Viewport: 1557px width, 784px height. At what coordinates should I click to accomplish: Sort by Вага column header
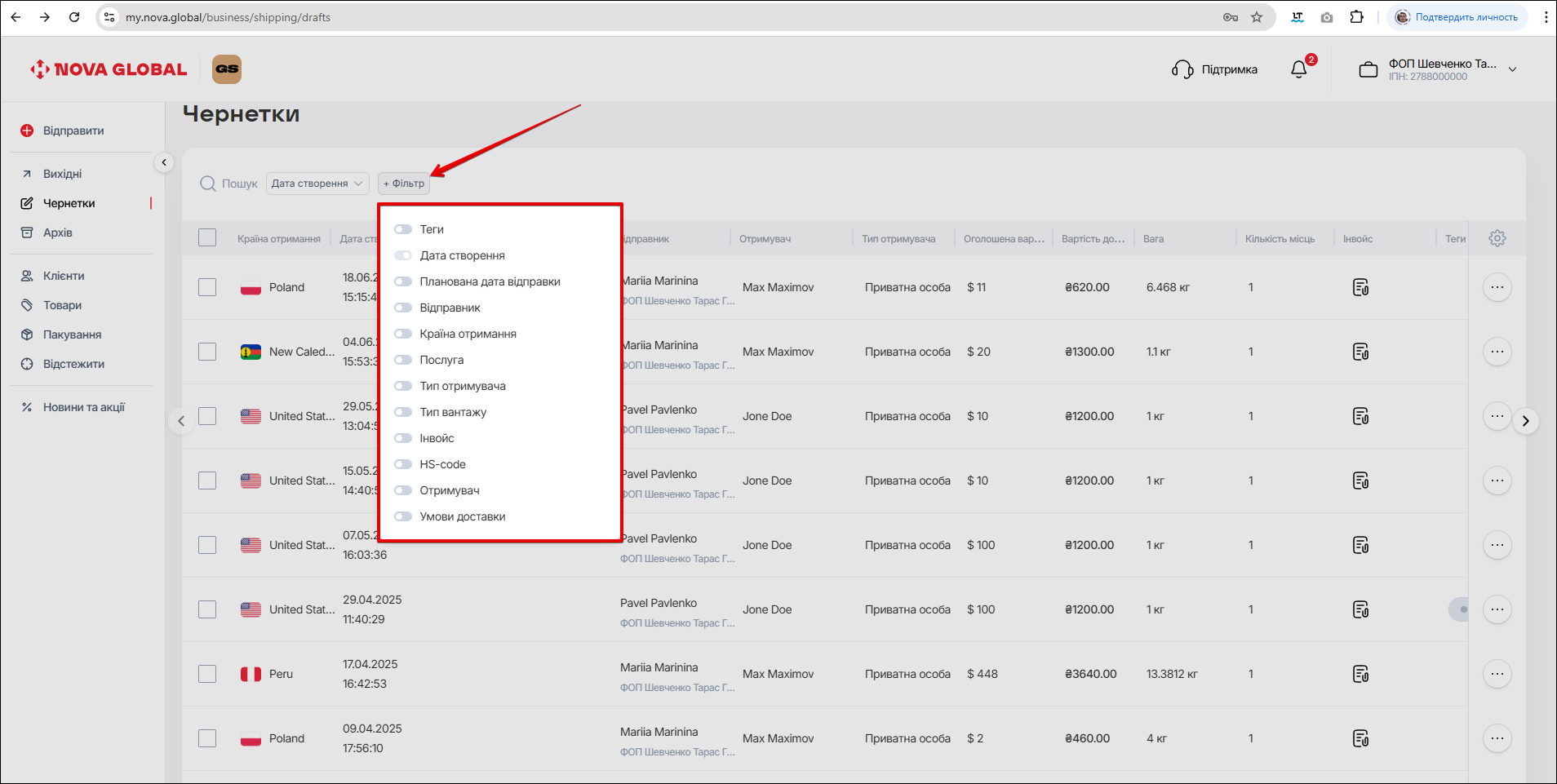point(1153,239)
